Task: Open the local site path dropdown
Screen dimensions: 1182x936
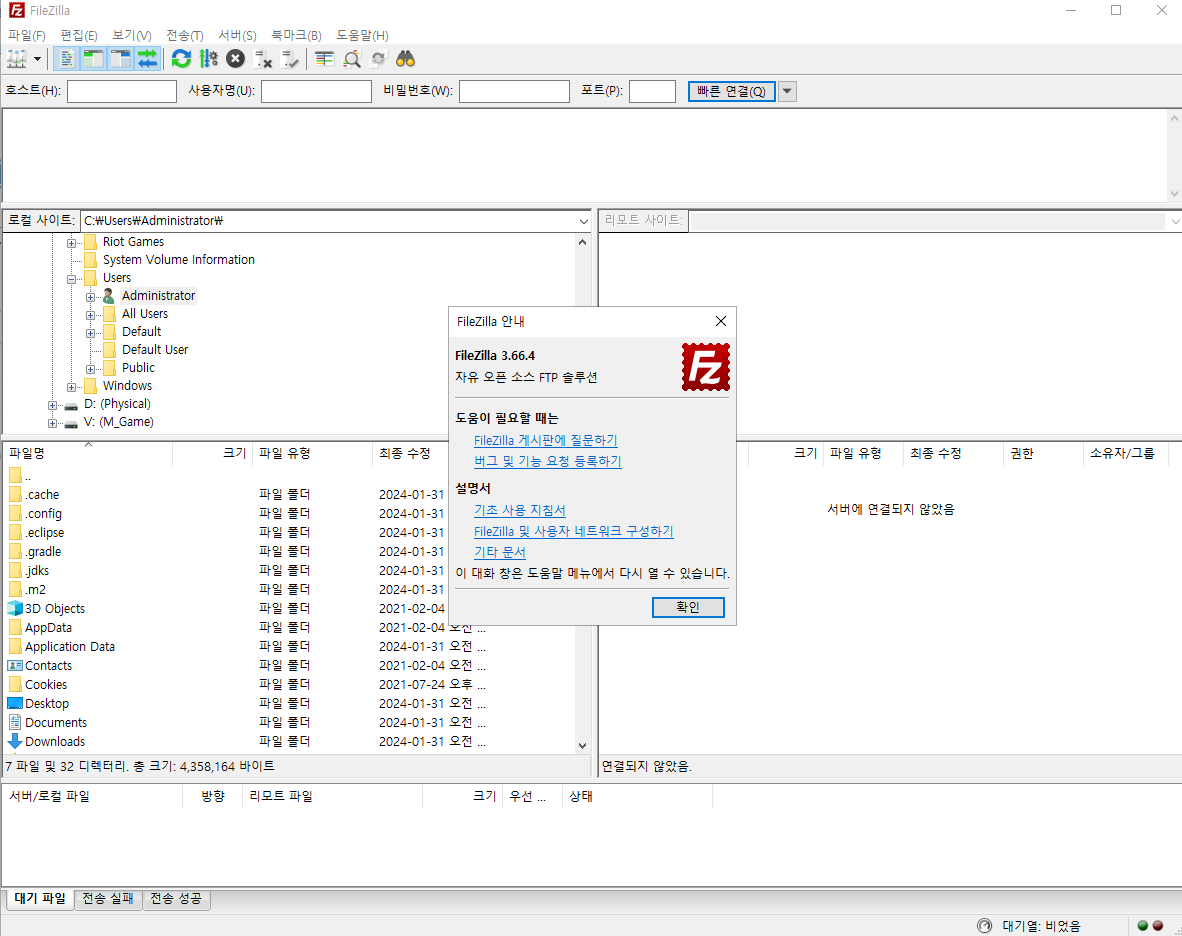Action: pyautogui.click(x=583, y=222)
